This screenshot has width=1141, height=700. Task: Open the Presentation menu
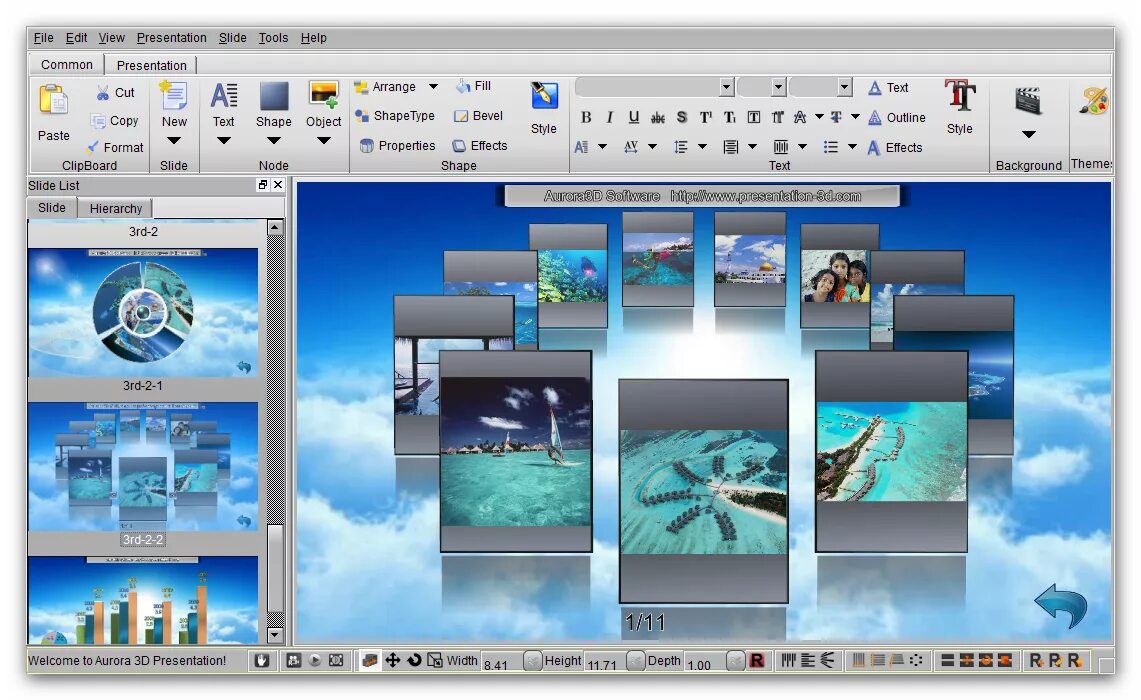pos(171,38)
